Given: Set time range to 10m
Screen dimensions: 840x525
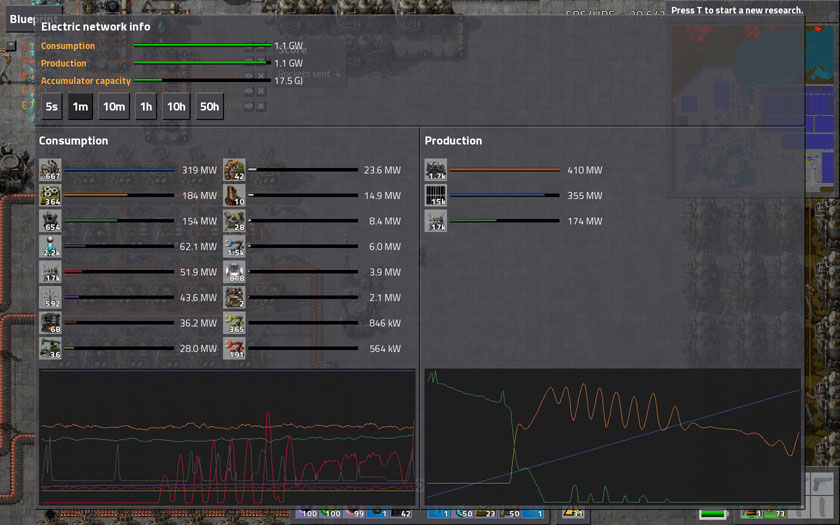Looking at the screenshot, I should click(114, 107).
